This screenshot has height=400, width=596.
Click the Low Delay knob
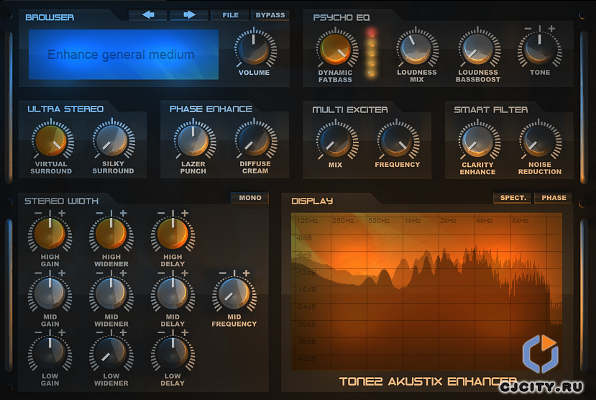point(173,352)
